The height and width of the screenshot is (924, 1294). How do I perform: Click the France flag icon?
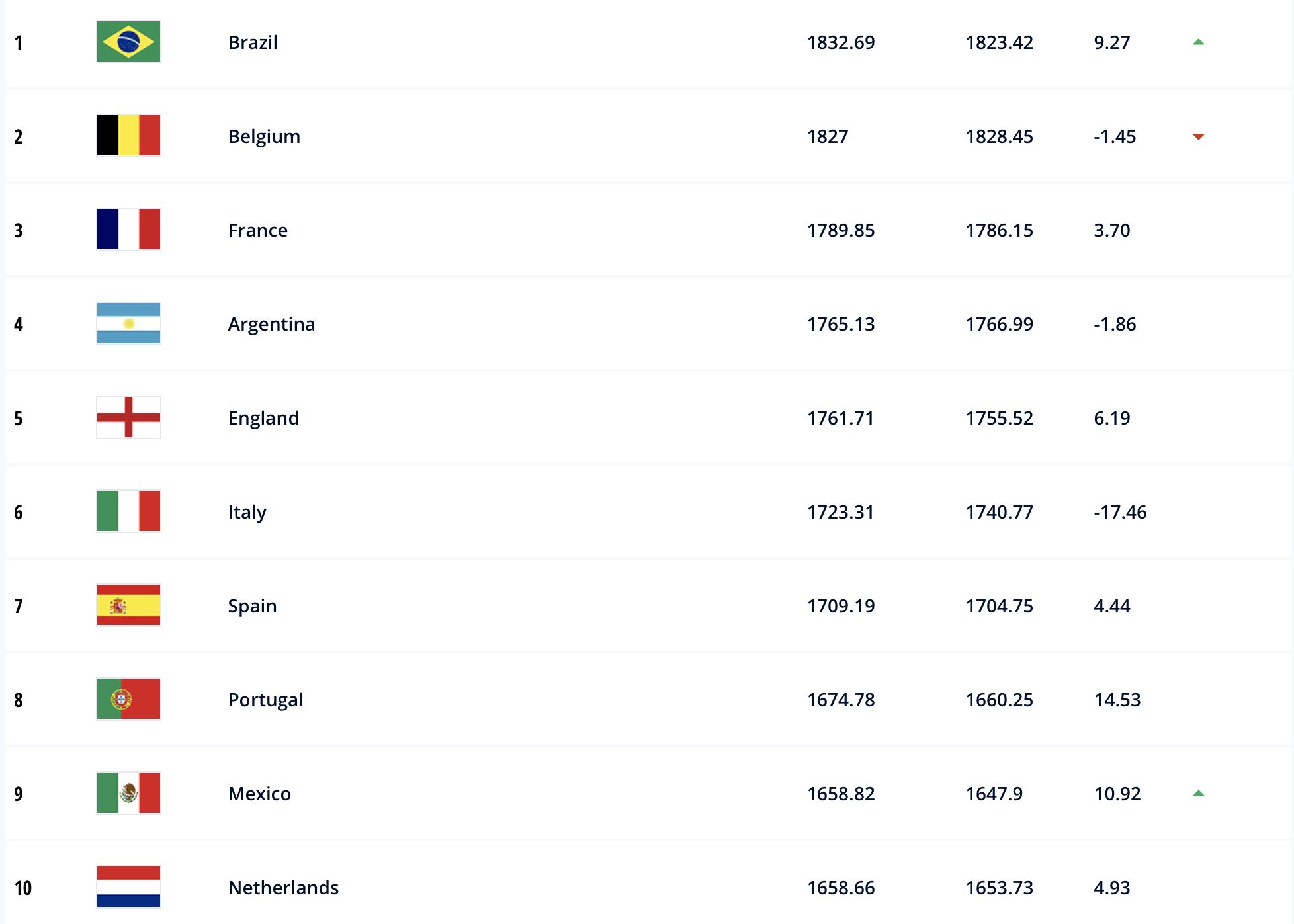(128, 230)
